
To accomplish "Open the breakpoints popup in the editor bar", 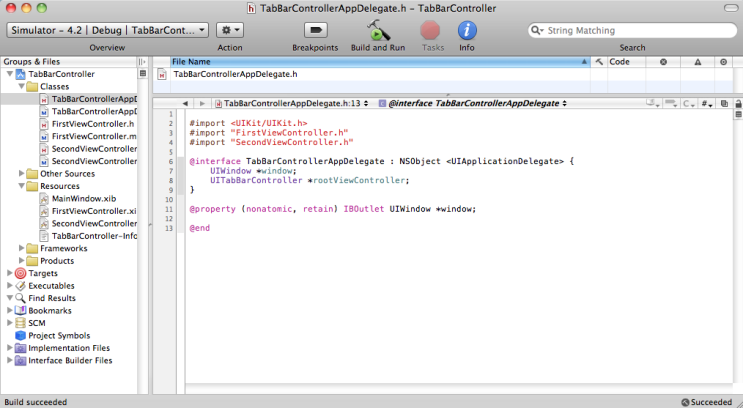I will (x=671, y=103).
